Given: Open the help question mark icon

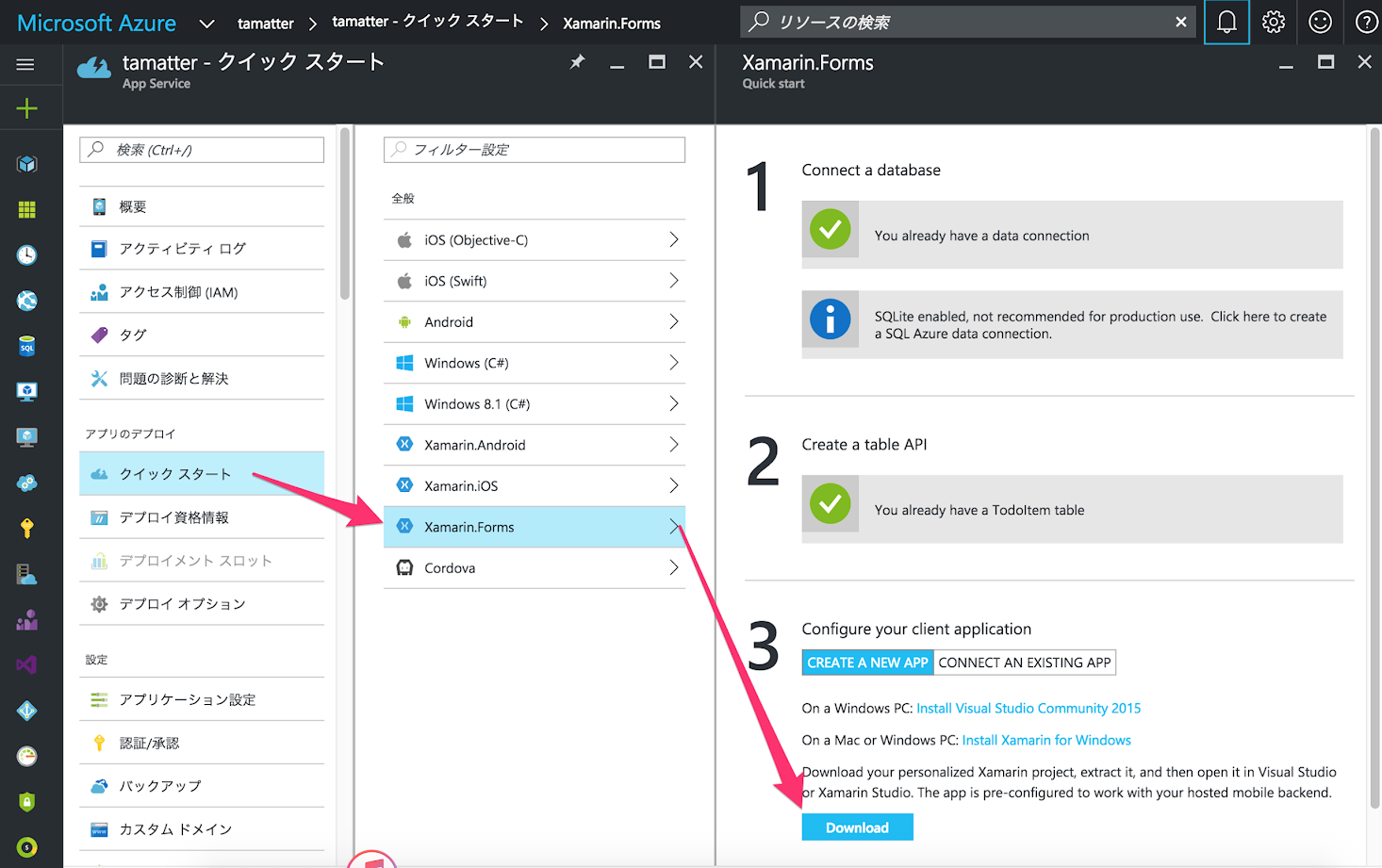Looking at the screenshot, I should coord(1366,22).
